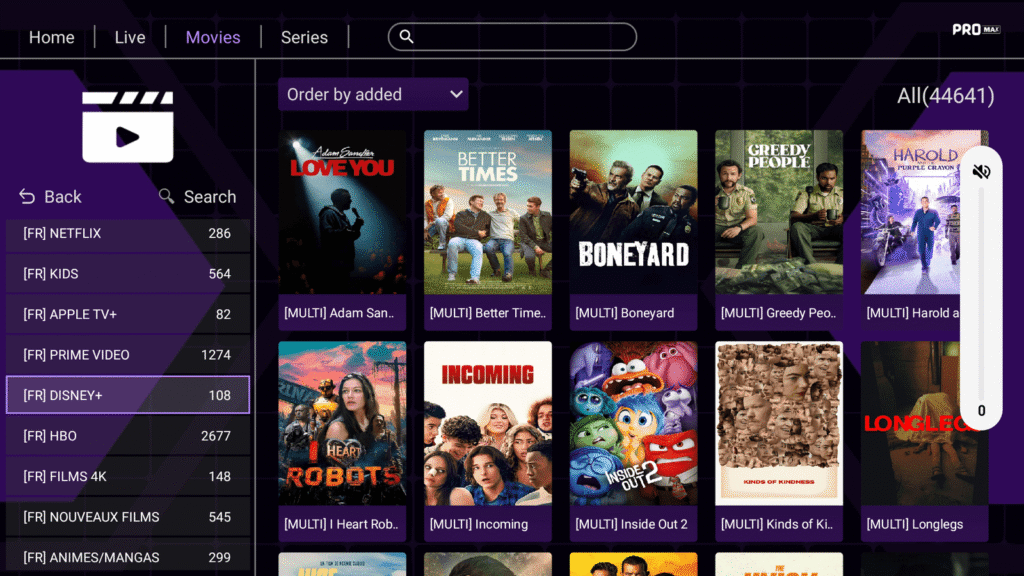Select the [FR] DISNEY+ category
The image size is (1024, 576).
click(128, 395)
